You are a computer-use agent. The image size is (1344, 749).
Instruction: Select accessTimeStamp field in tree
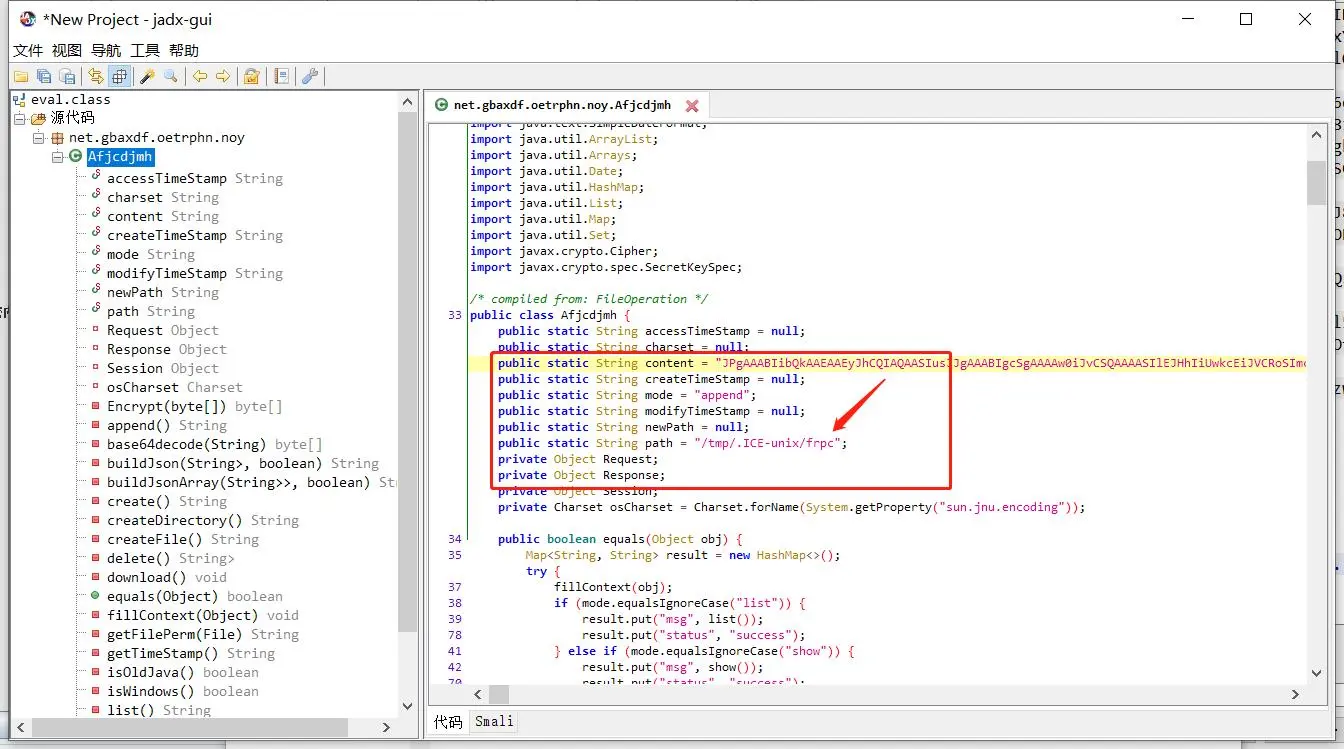(195, 178)
